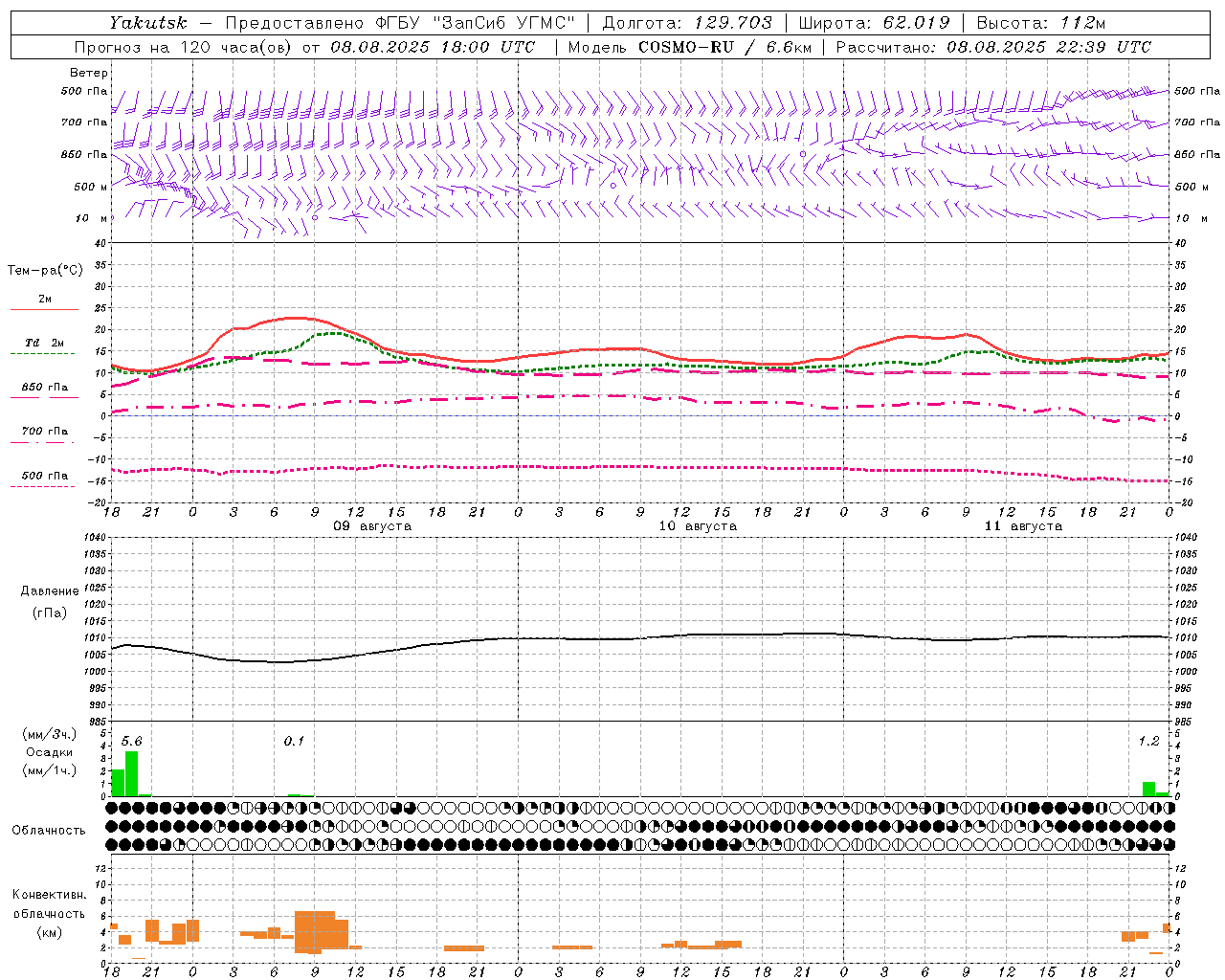This screenshot has height=980, width=1225.
Task: Click the "Конвективн." convective label
Action: [x=50, y=895]
